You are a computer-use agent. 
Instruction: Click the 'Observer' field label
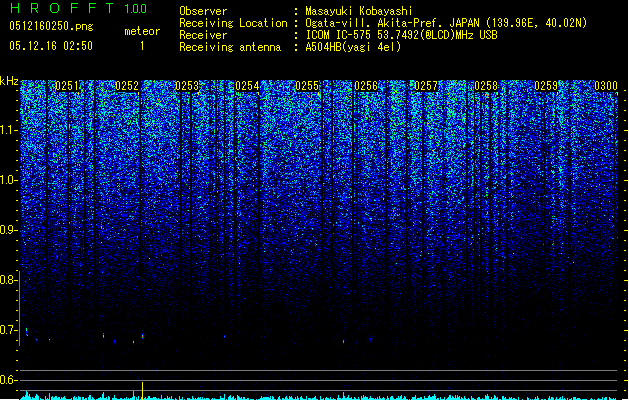pos(203,11)
